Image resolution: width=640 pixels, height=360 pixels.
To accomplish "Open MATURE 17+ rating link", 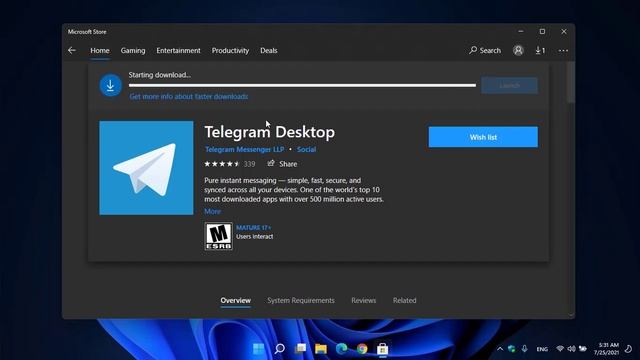I will [x=253, y=228].
